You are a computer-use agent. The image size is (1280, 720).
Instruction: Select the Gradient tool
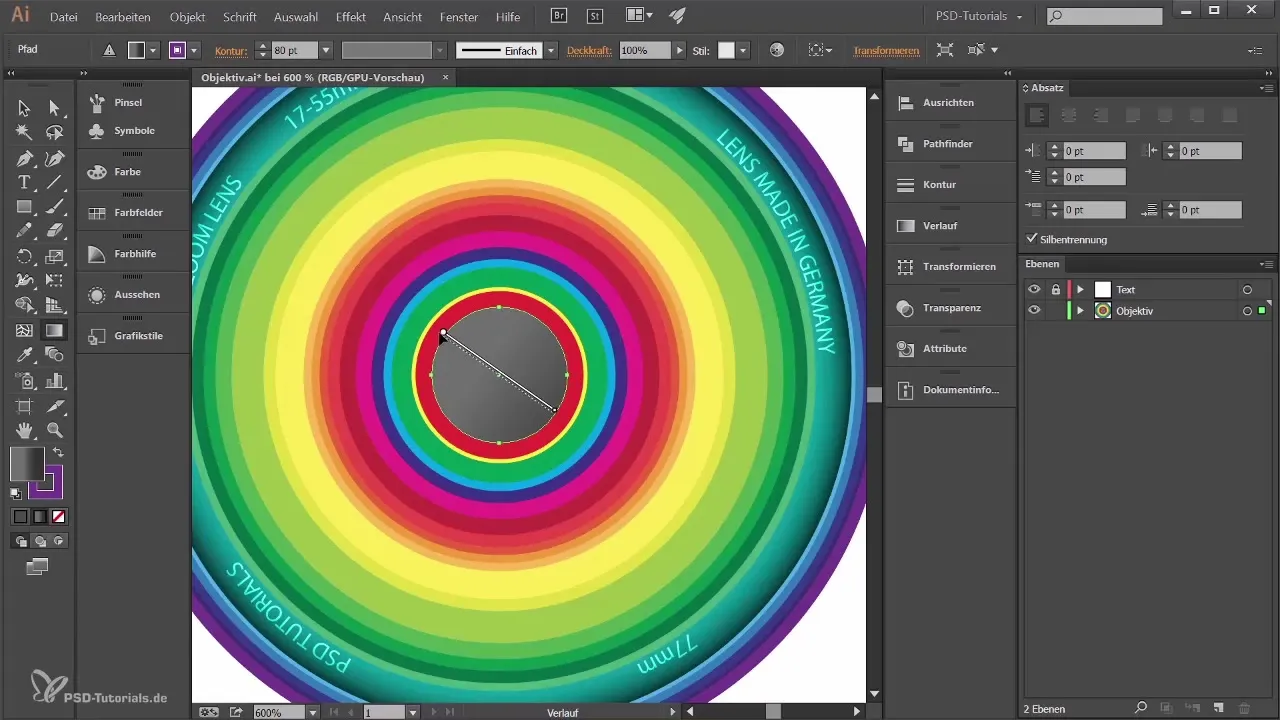[x=55, y=330]
